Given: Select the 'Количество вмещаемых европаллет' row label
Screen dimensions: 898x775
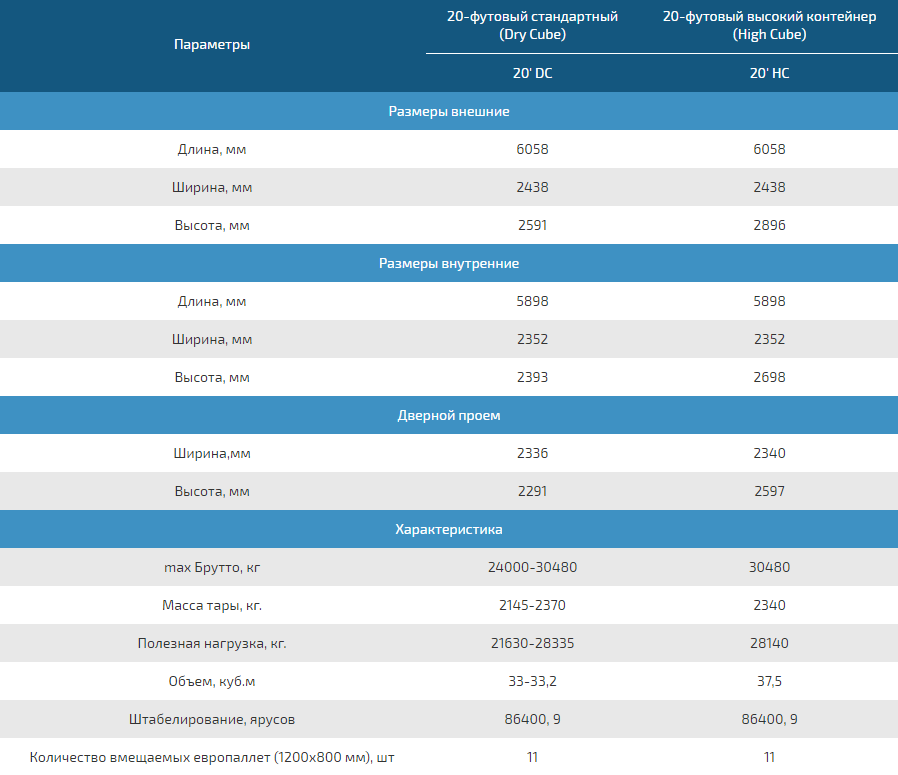Looking at the screenshot, I should point(212,758).
